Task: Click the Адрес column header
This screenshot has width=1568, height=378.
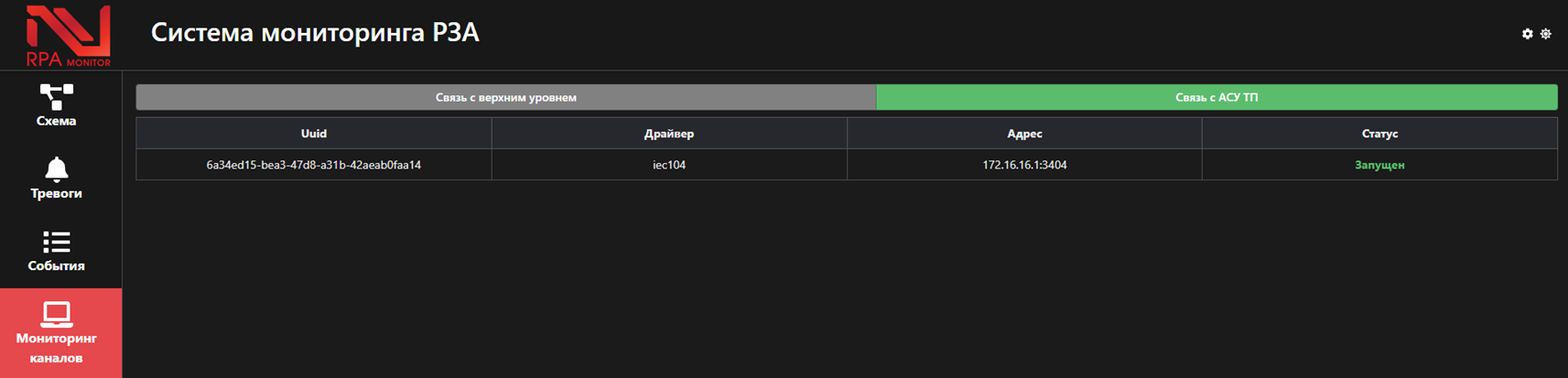Action: coord(1024,134)
